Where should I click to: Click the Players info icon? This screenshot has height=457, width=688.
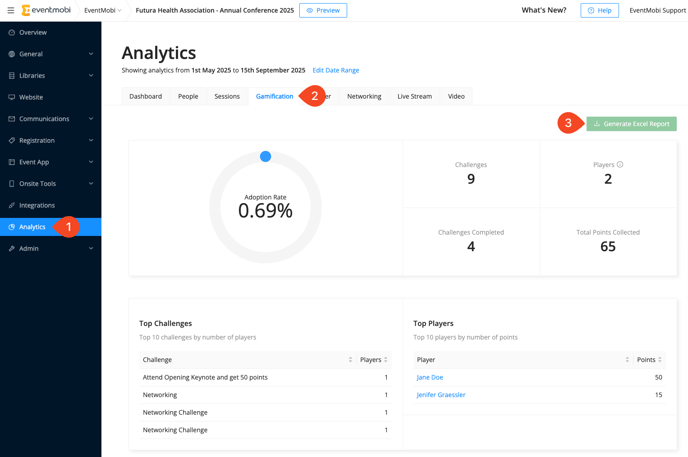[620, 164]
